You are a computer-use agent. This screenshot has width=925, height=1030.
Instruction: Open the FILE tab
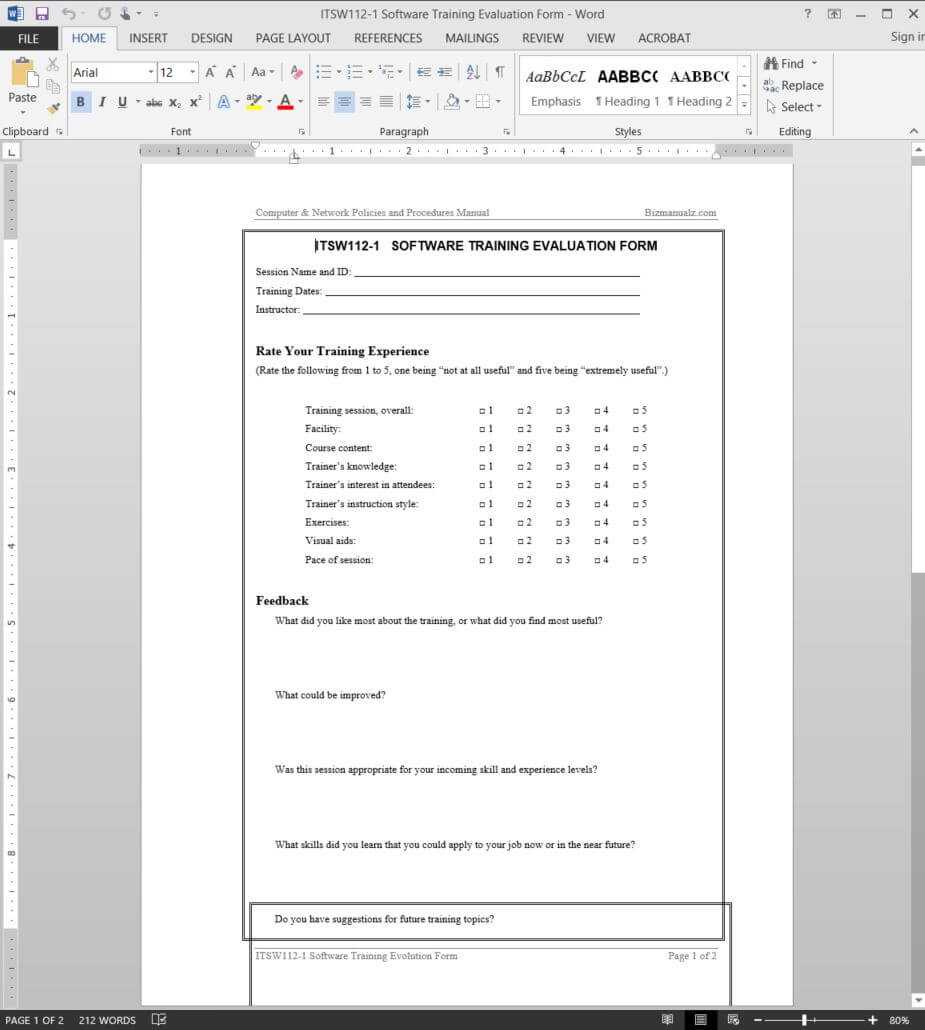point(28,39)
